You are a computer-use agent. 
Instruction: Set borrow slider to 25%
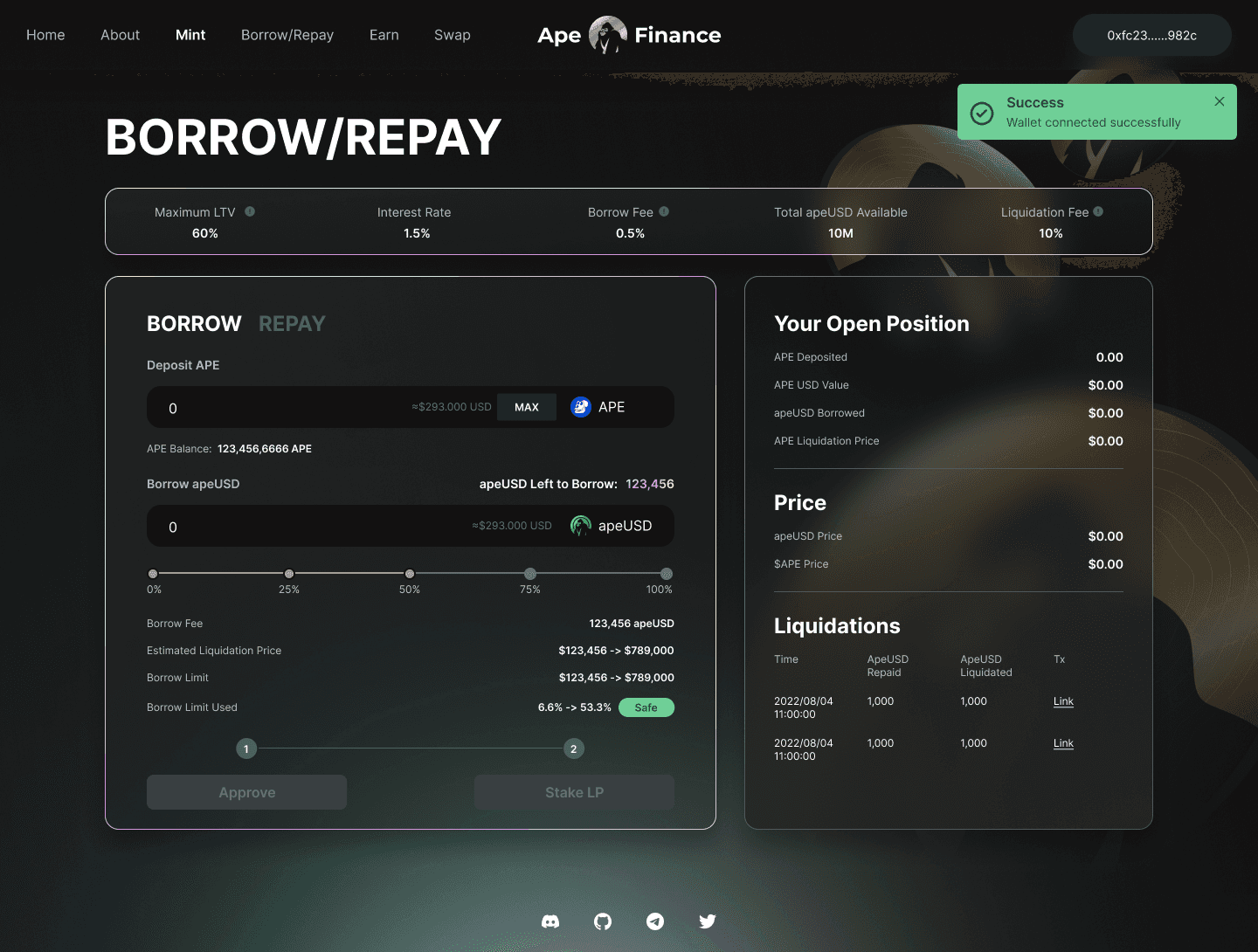point(289,574)
